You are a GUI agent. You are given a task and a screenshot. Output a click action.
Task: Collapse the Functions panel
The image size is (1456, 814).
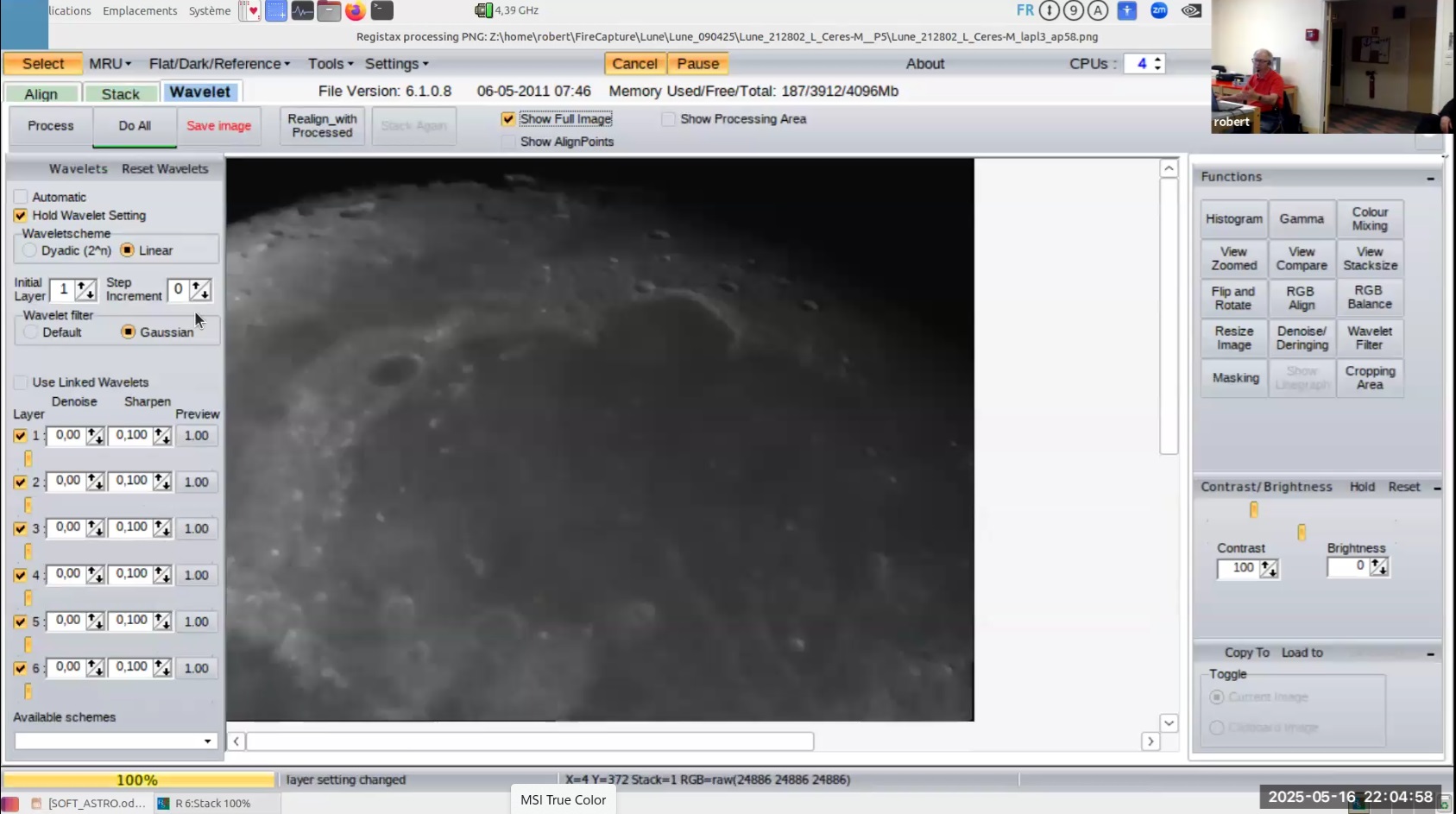1430,178
